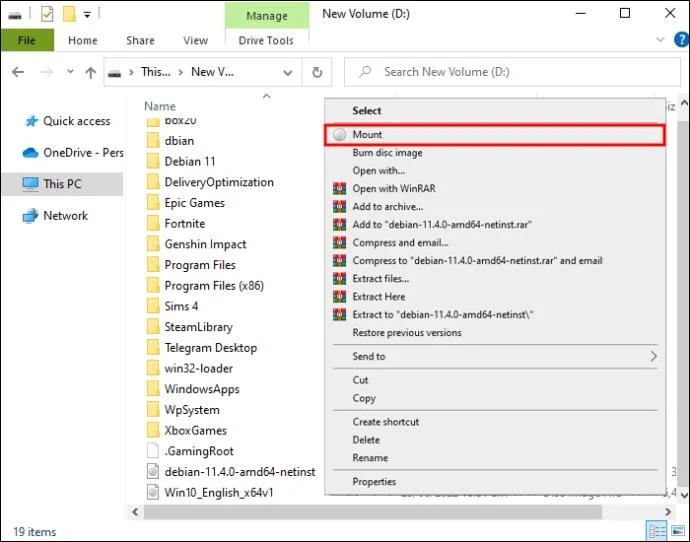Choose Rename from context menu
The height and width of the screenshot is (542, 690).
(495, 458)
